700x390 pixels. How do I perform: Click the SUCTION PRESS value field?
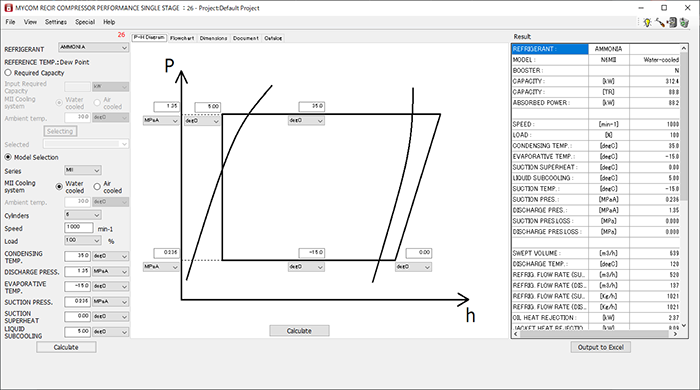(x=78, y=302)
